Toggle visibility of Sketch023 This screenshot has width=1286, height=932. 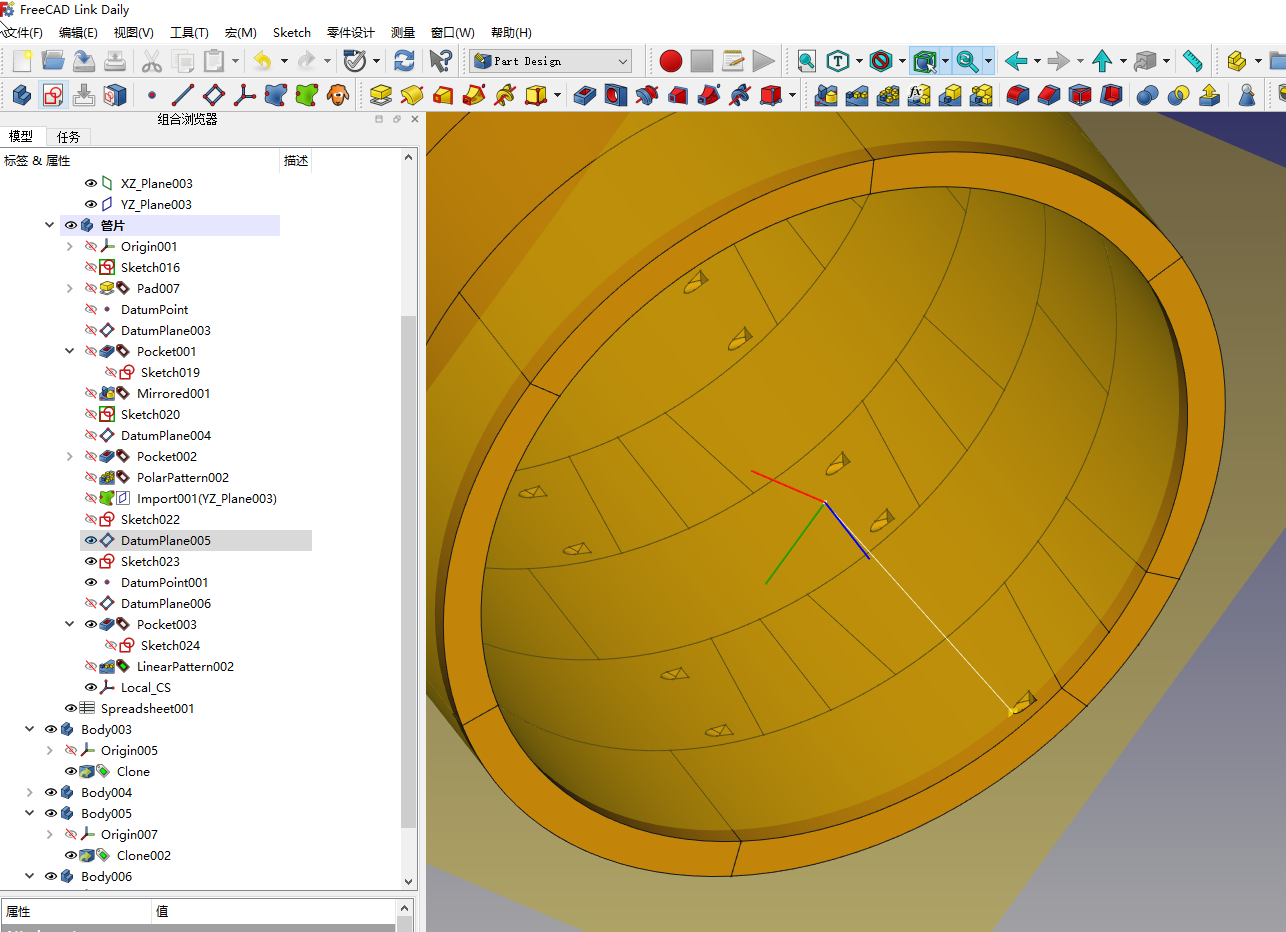pyautogui.click(x=91, y=561)
